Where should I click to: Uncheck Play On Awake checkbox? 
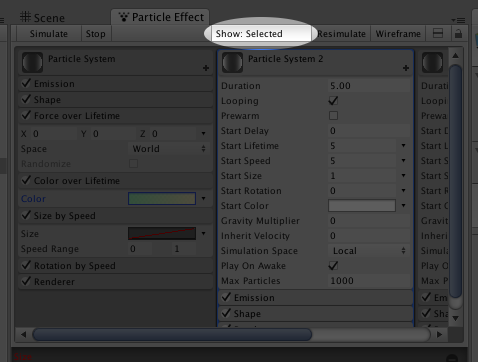333,265
